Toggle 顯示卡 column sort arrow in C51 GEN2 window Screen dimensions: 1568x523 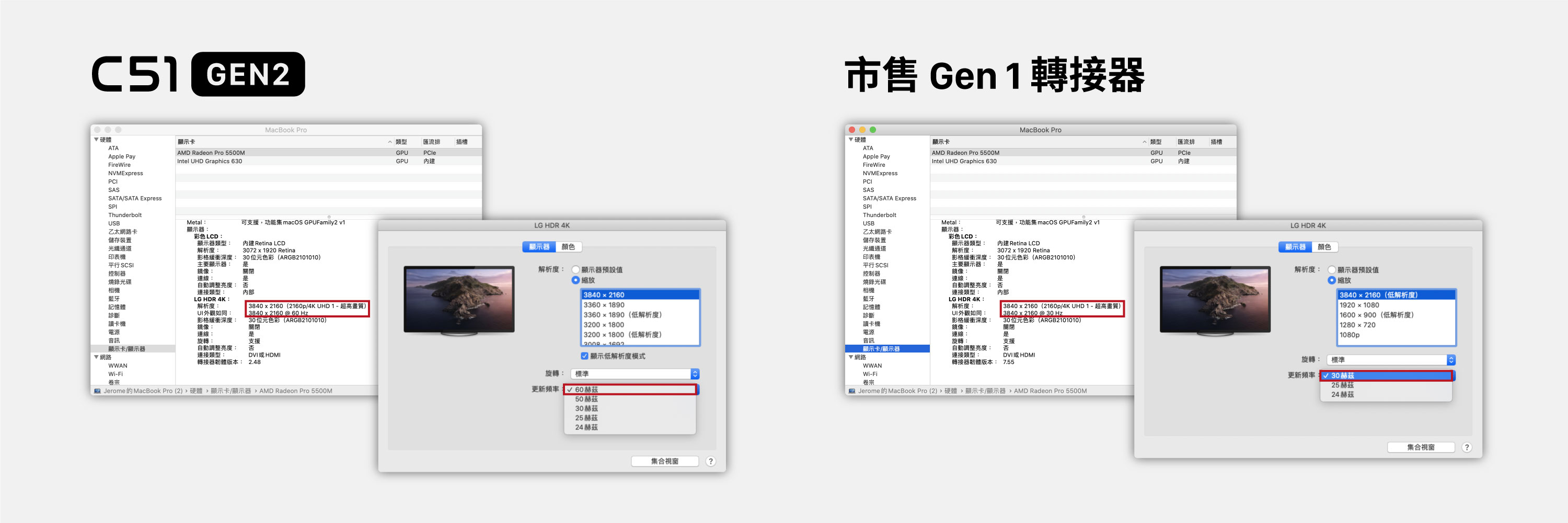pos(389,142)
